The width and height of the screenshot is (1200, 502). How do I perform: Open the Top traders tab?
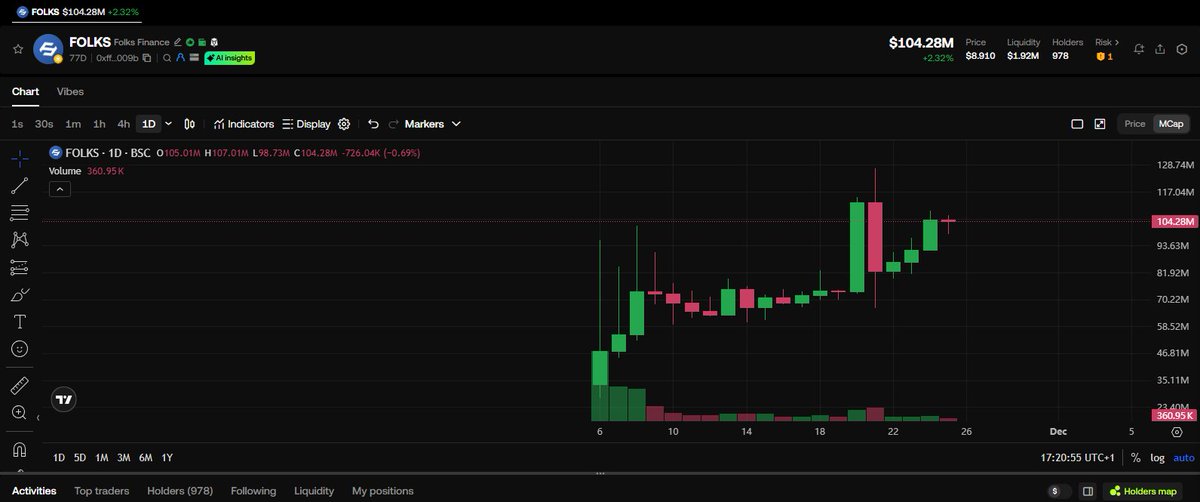pyautogui.click(x=102, y=491)
